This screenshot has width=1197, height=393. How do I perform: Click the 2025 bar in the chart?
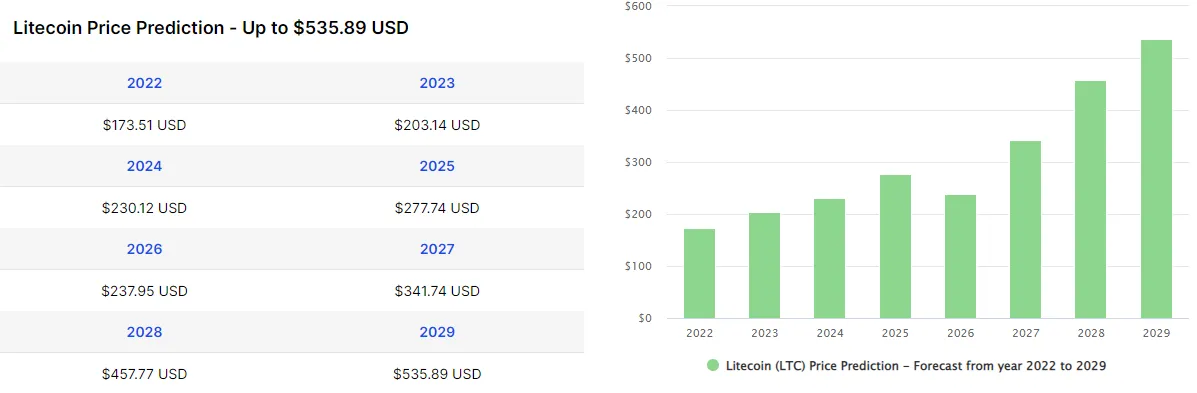coord(895,246)
